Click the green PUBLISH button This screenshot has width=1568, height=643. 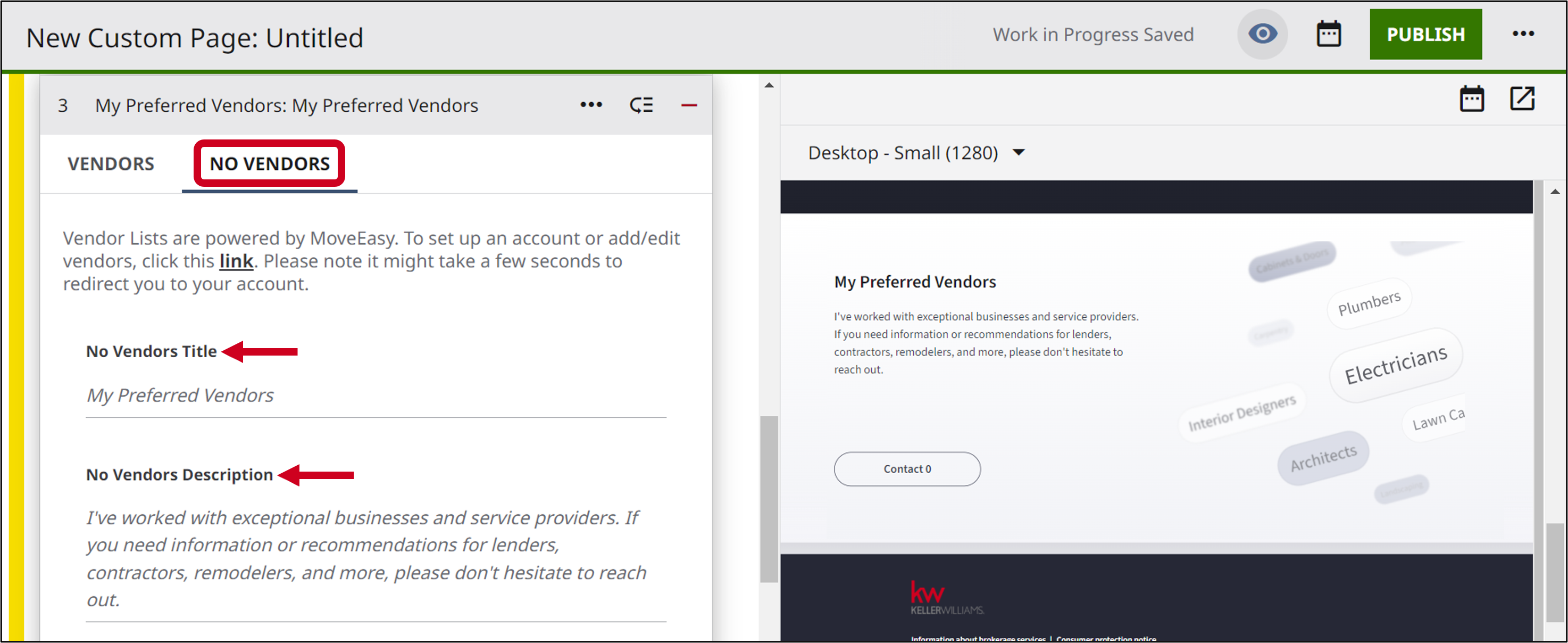(1425, 34)
